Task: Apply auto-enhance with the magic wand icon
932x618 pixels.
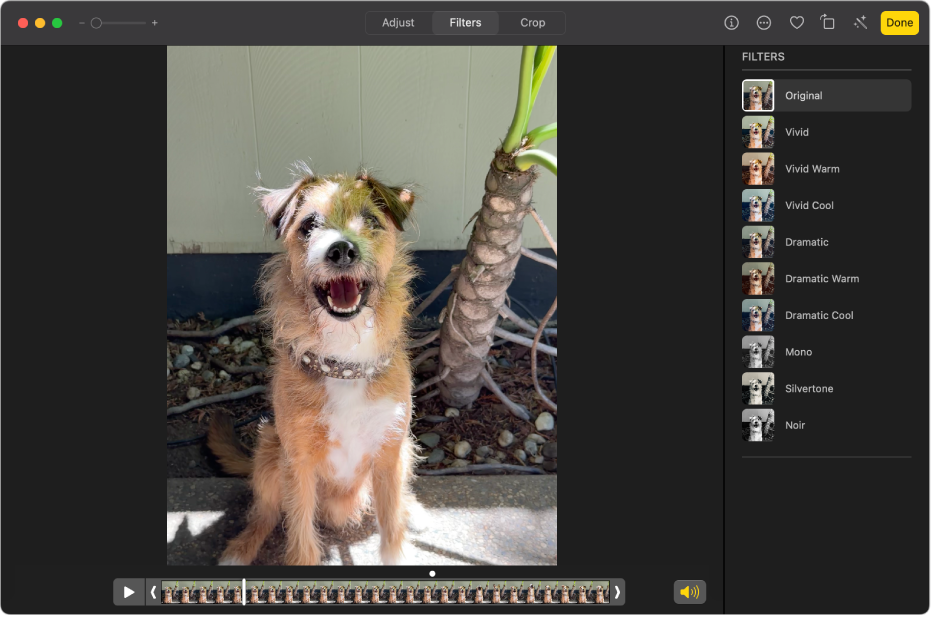Action: pos(860,23)
